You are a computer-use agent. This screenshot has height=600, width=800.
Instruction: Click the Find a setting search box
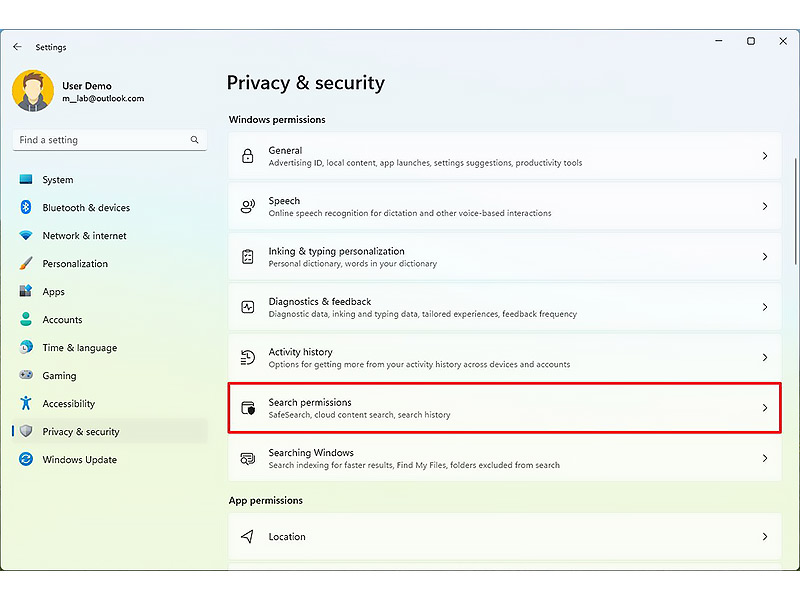click(100, 141)
